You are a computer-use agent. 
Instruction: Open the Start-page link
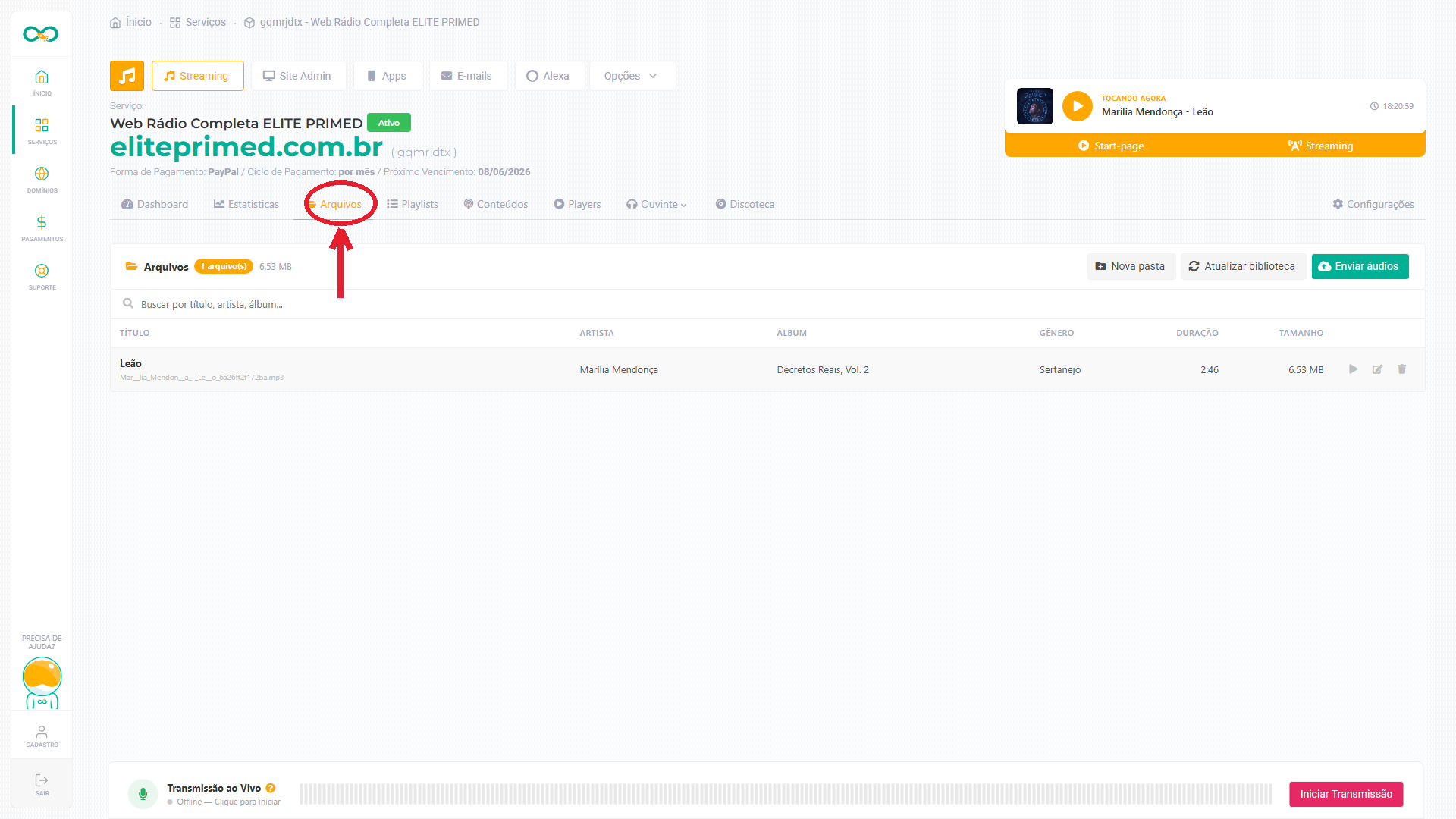point(1111,146)
